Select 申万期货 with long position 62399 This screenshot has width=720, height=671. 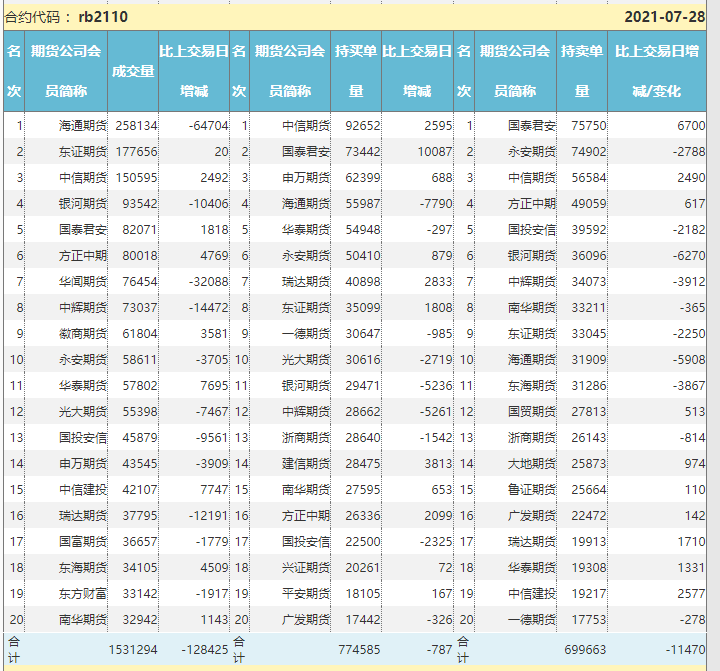pyautogui.click(x=306, y=177)
